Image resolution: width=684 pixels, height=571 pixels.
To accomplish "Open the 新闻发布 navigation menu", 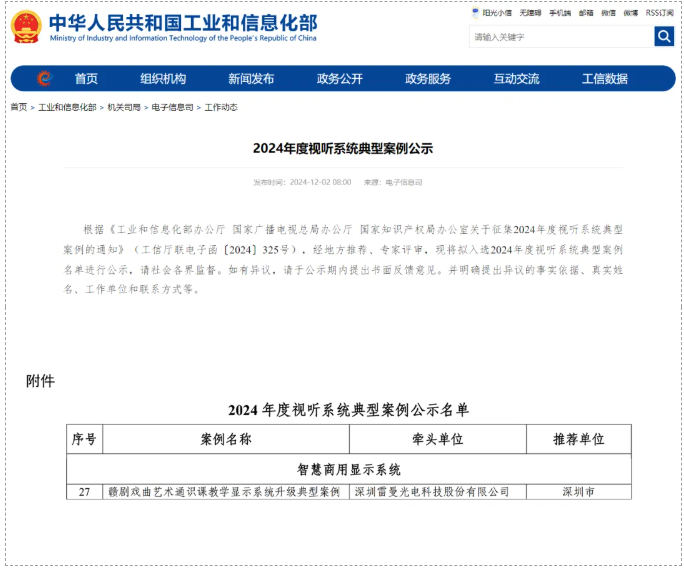I will [x=251, y=79].
